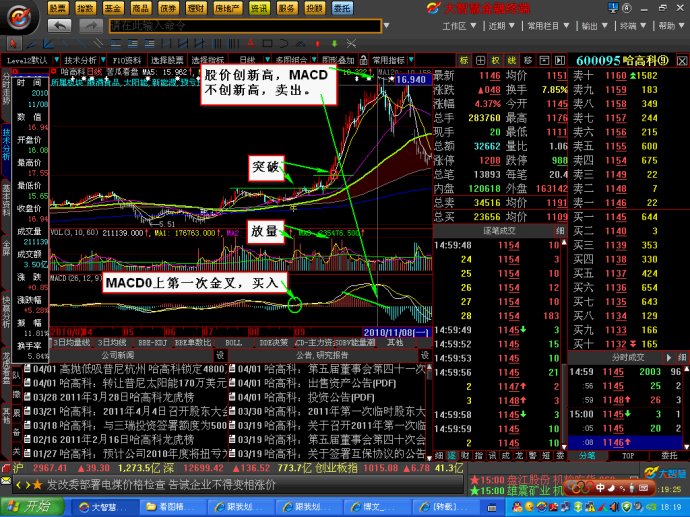Click the command input field
Screen dimensions: 690x517
pyautogui.click(x=245, y=26)
